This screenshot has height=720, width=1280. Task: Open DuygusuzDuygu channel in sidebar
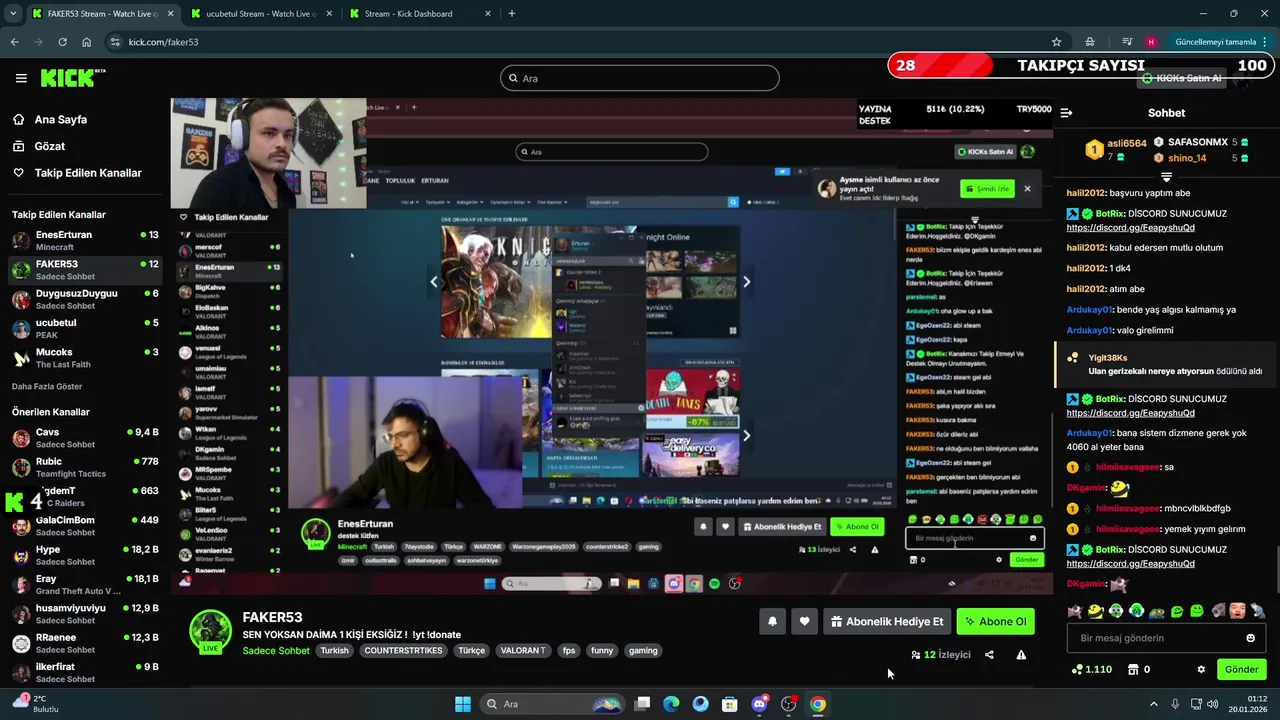coord(85,299)
